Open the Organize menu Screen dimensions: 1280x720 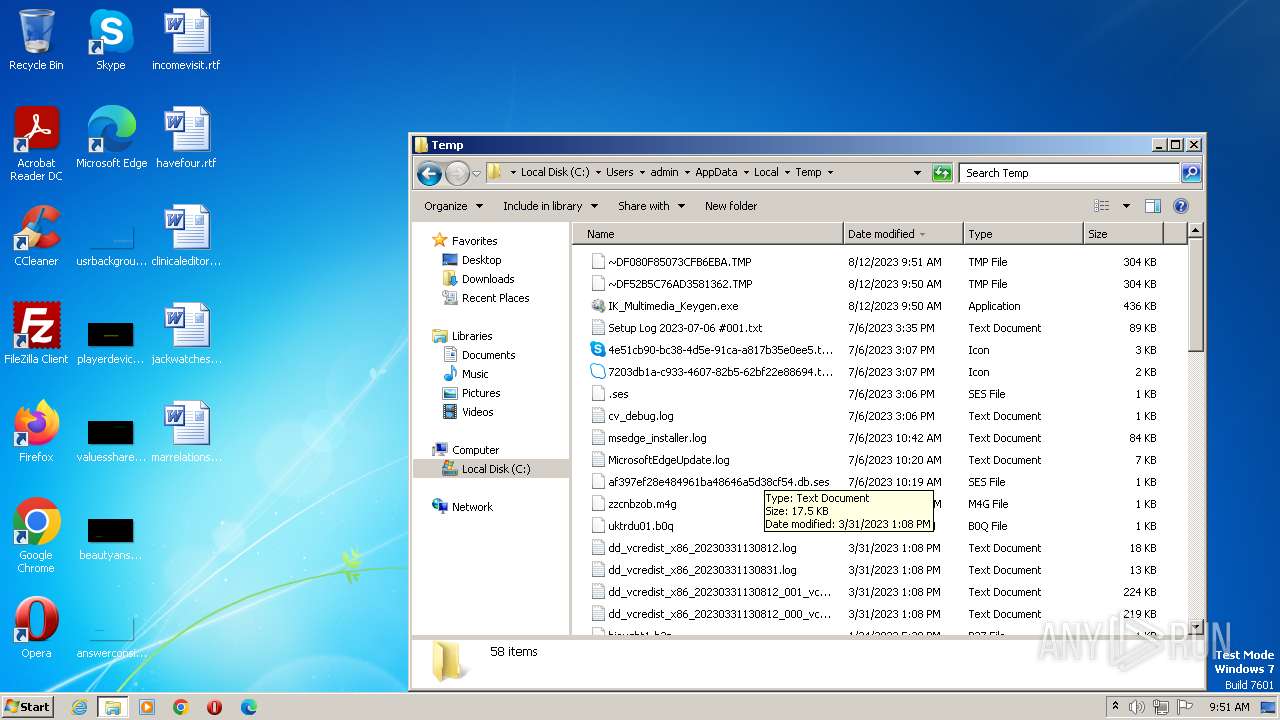tap(453, 206)
